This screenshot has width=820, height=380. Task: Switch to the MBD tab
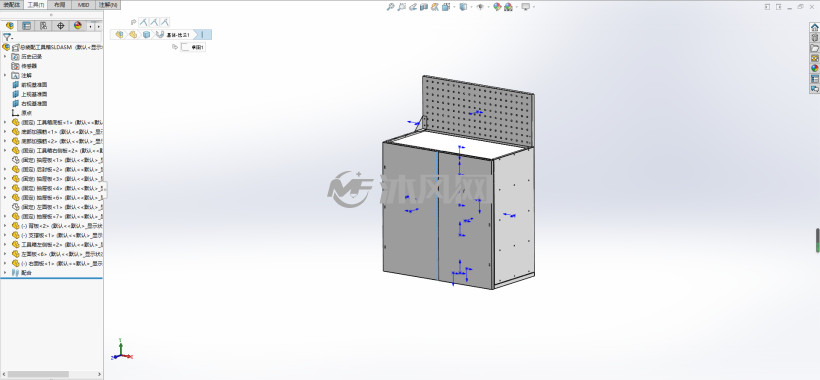tap(84, 4)
